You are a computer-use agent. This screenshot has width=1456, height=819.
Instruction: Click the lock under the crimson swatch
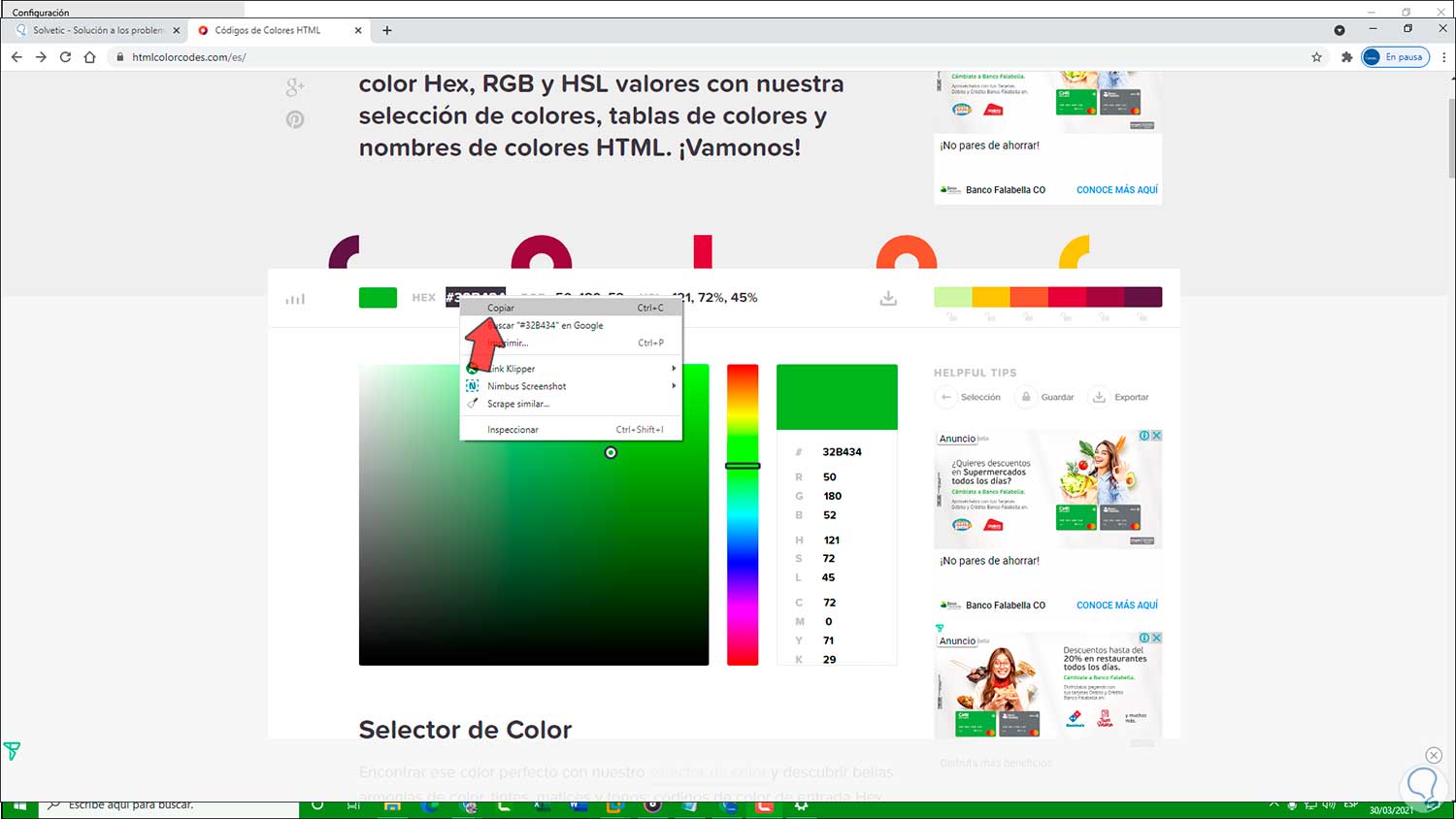[x=1104, y=317]
